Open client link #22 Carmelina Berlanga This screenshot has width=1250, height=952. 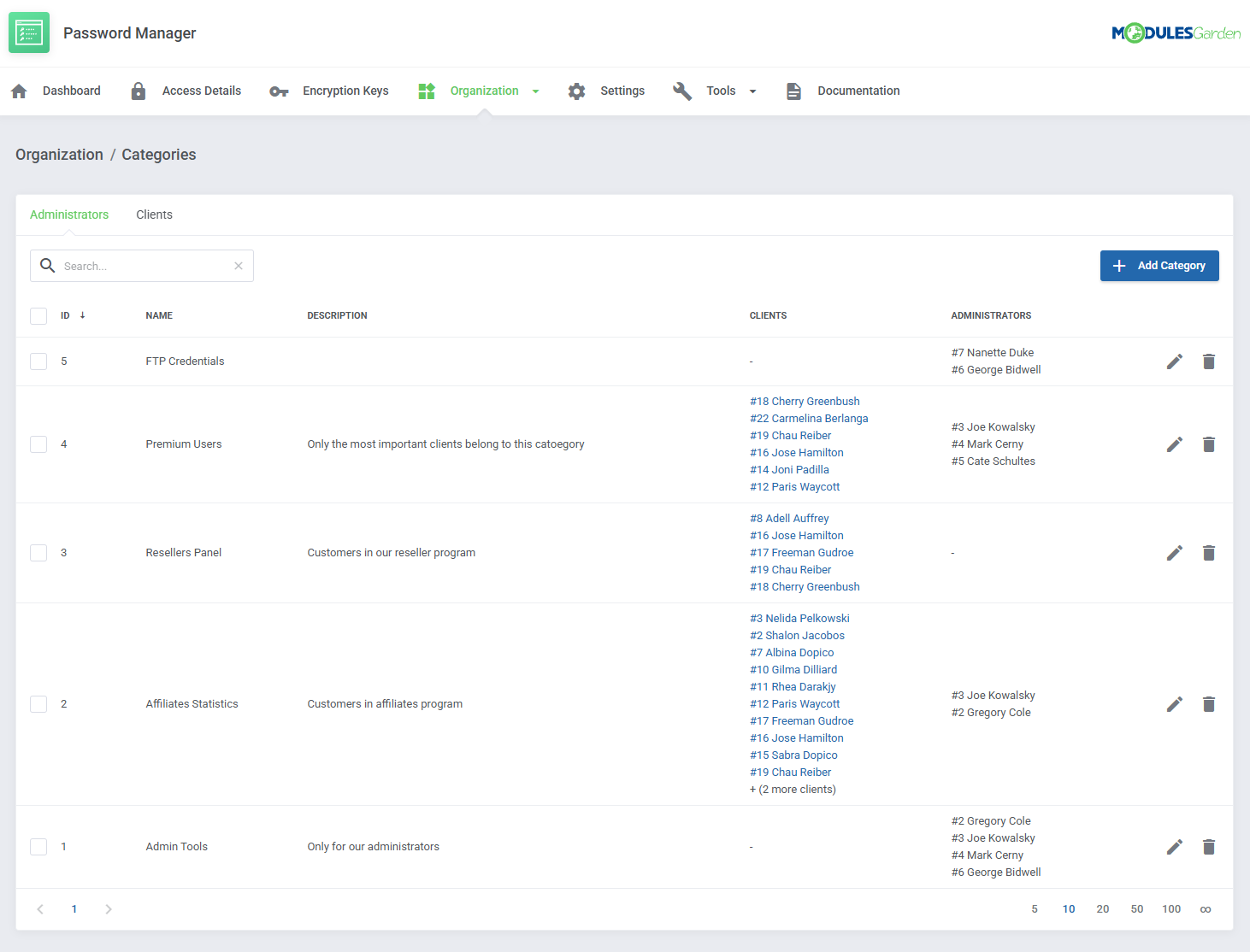point(809,419)
